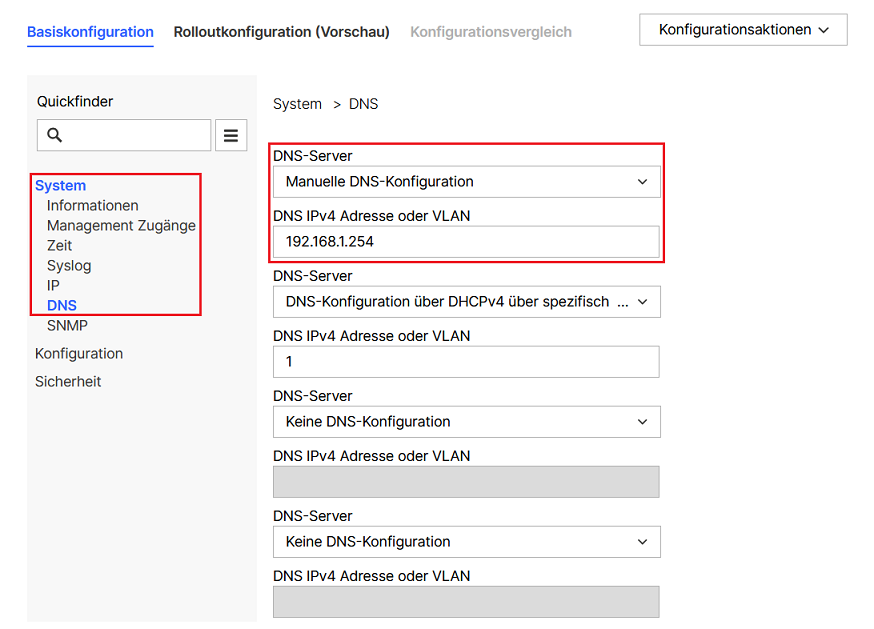This screenshot has width=874, height=629.
Task: Open the Sicherheit section in sidebar
Action: (68, 381)
